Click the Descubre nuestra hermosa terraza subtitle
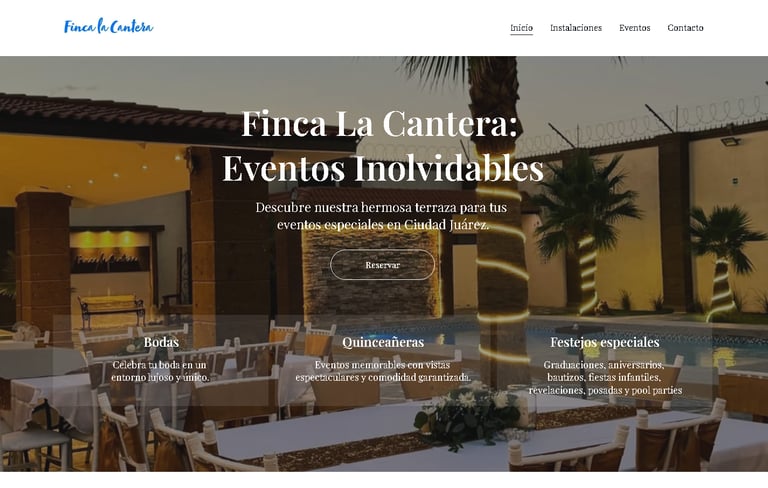The height and width of the screenshot is (488, 768). coord(382,216)
